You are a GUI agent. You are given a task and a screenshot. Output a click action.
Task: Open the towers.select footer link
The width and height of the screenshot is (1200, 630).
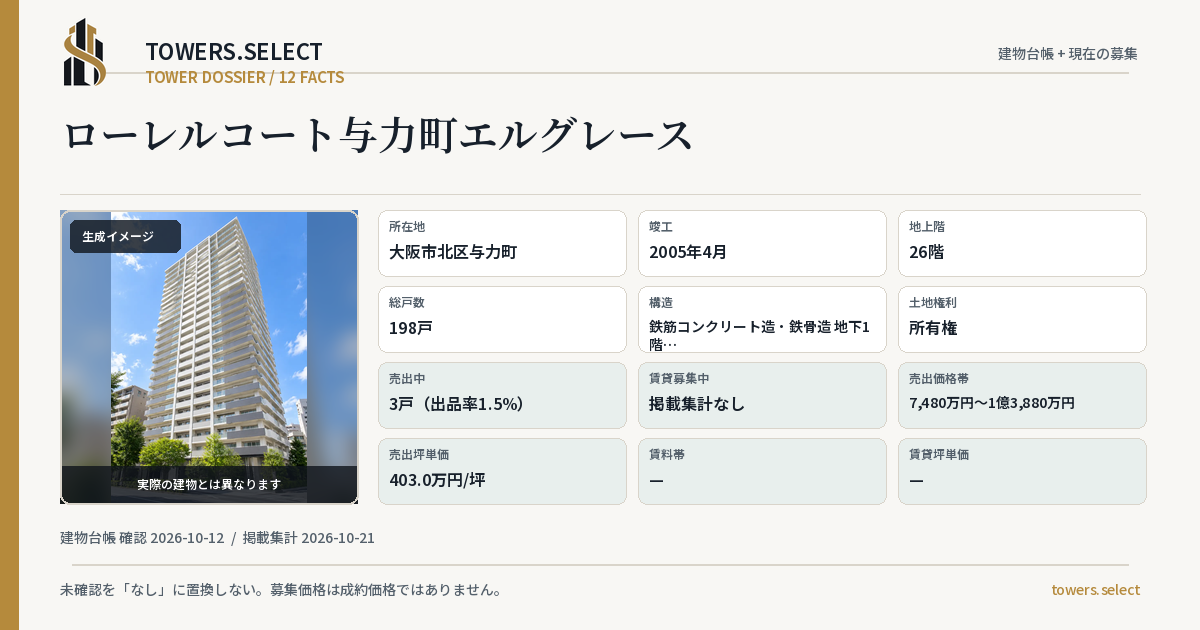[x=1095, y=590]
